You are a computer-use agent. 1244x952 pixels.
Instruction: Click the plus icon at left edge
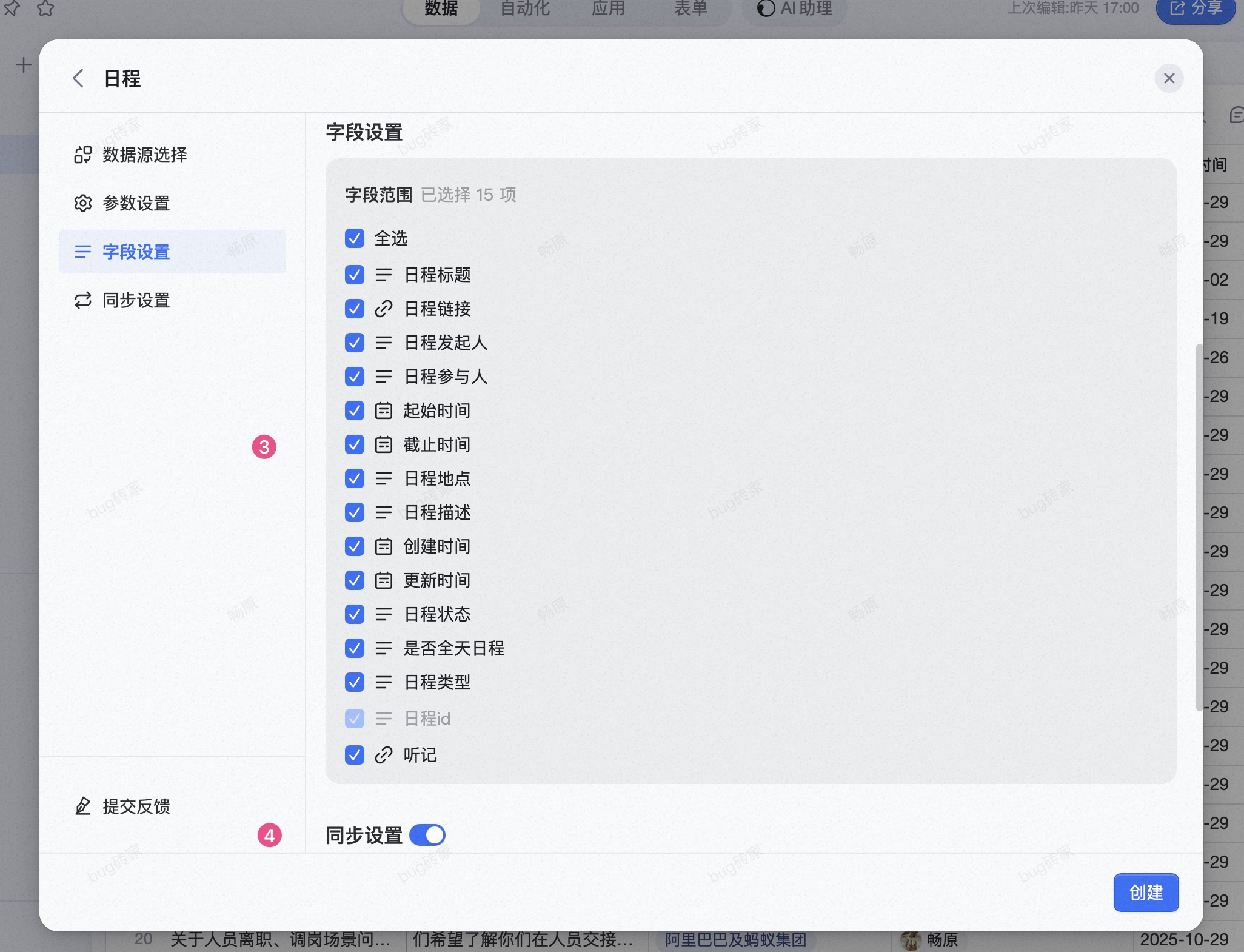23,65
